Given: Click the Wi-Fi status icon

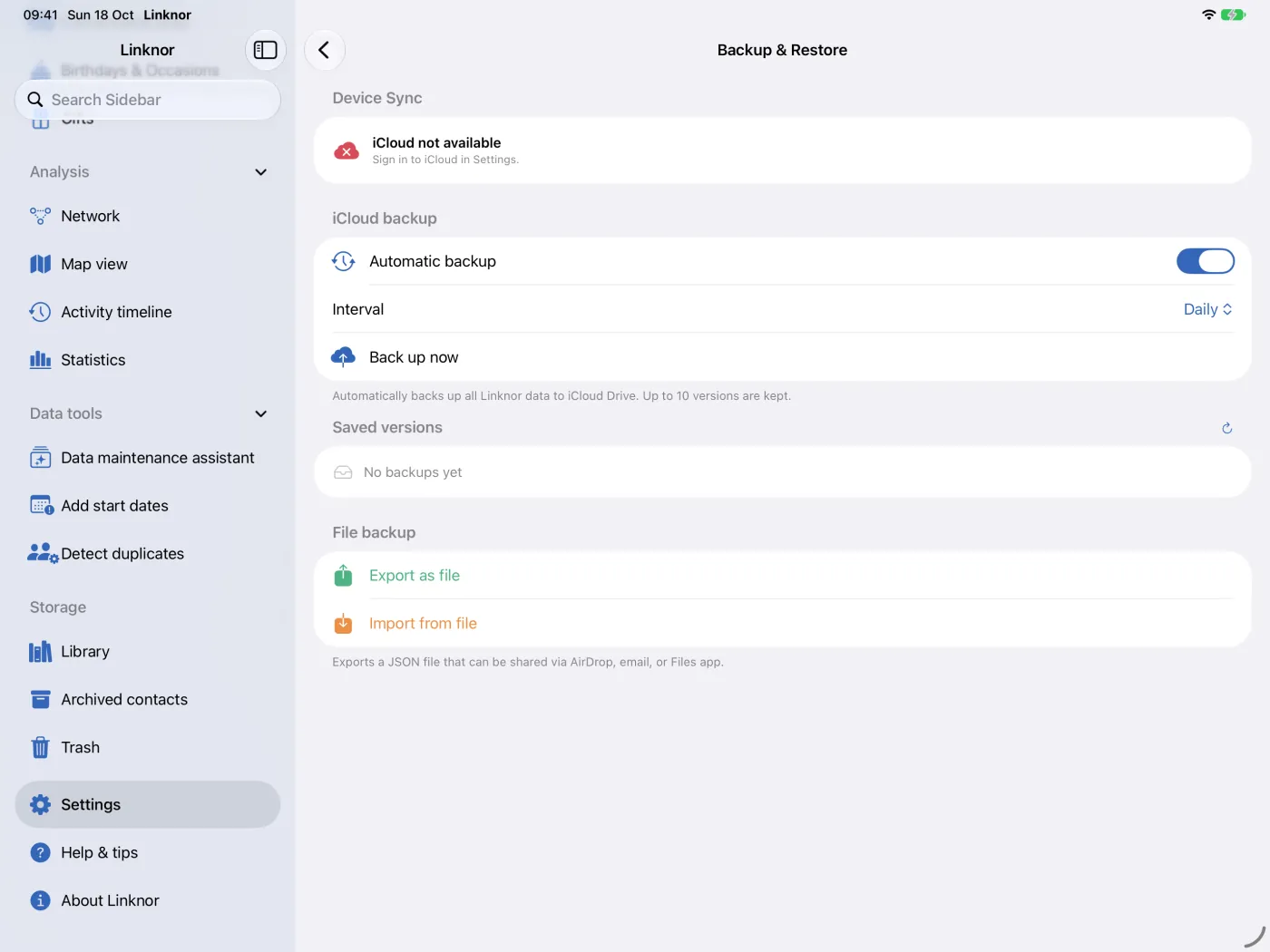Looking at the screenshot, I should pyautogui.click(x=1208, y=15).
